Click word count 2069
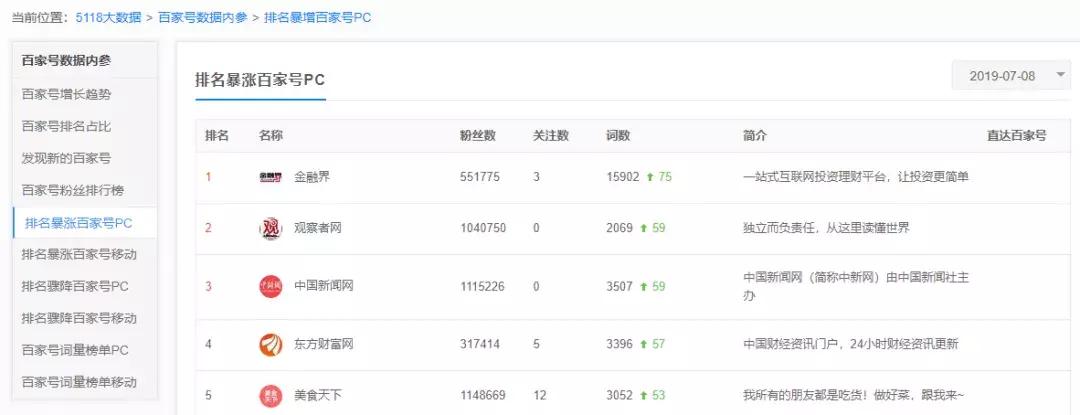This screenshot has height=415, width=1080. [619, 228]
